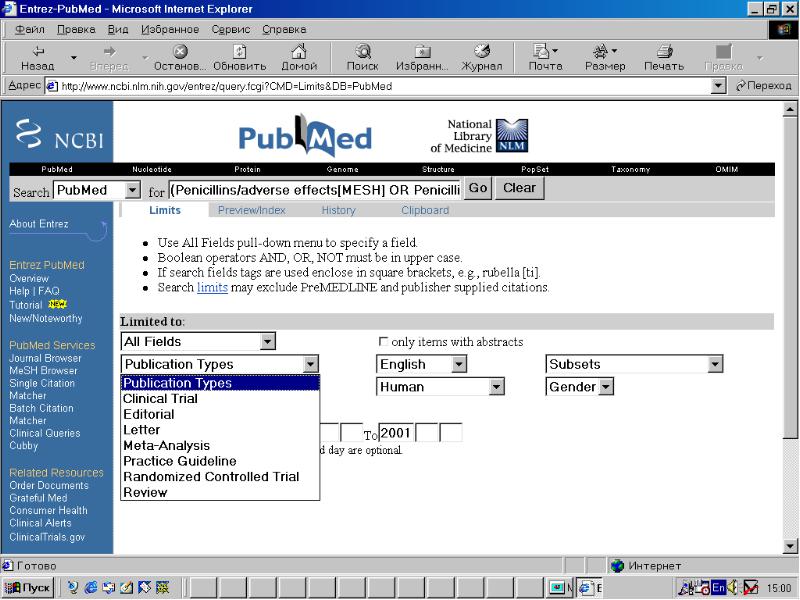Click the OMIM database in black bar
Image resolution: width=800 pixels, height=600 pixels.
[727, 169]
